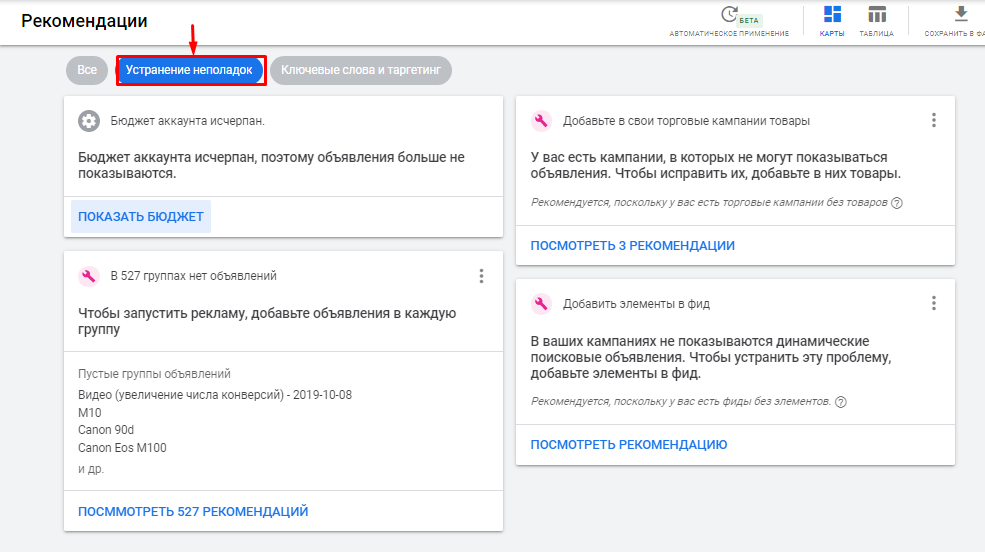This screenshot has width=985, height=552.
Task: Click Добавить элементы в фид header text
Action: (x=636, y=304)
